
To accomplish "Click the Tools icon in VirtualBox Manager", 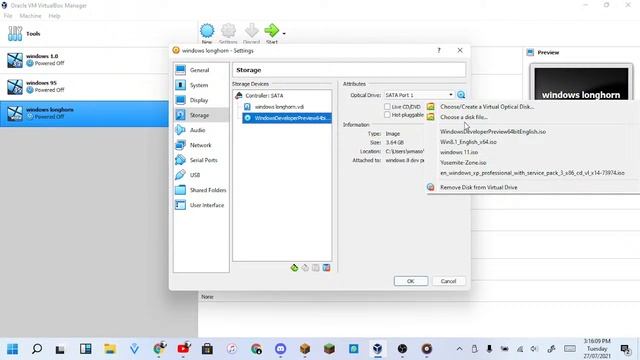I will point(15,33).
